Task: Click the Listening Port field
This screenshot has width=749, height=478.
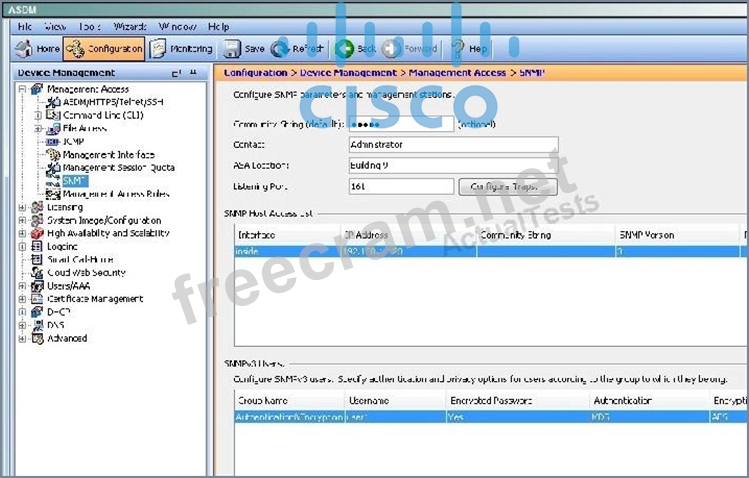Action: pyautogui.click(x=401, y=186)
